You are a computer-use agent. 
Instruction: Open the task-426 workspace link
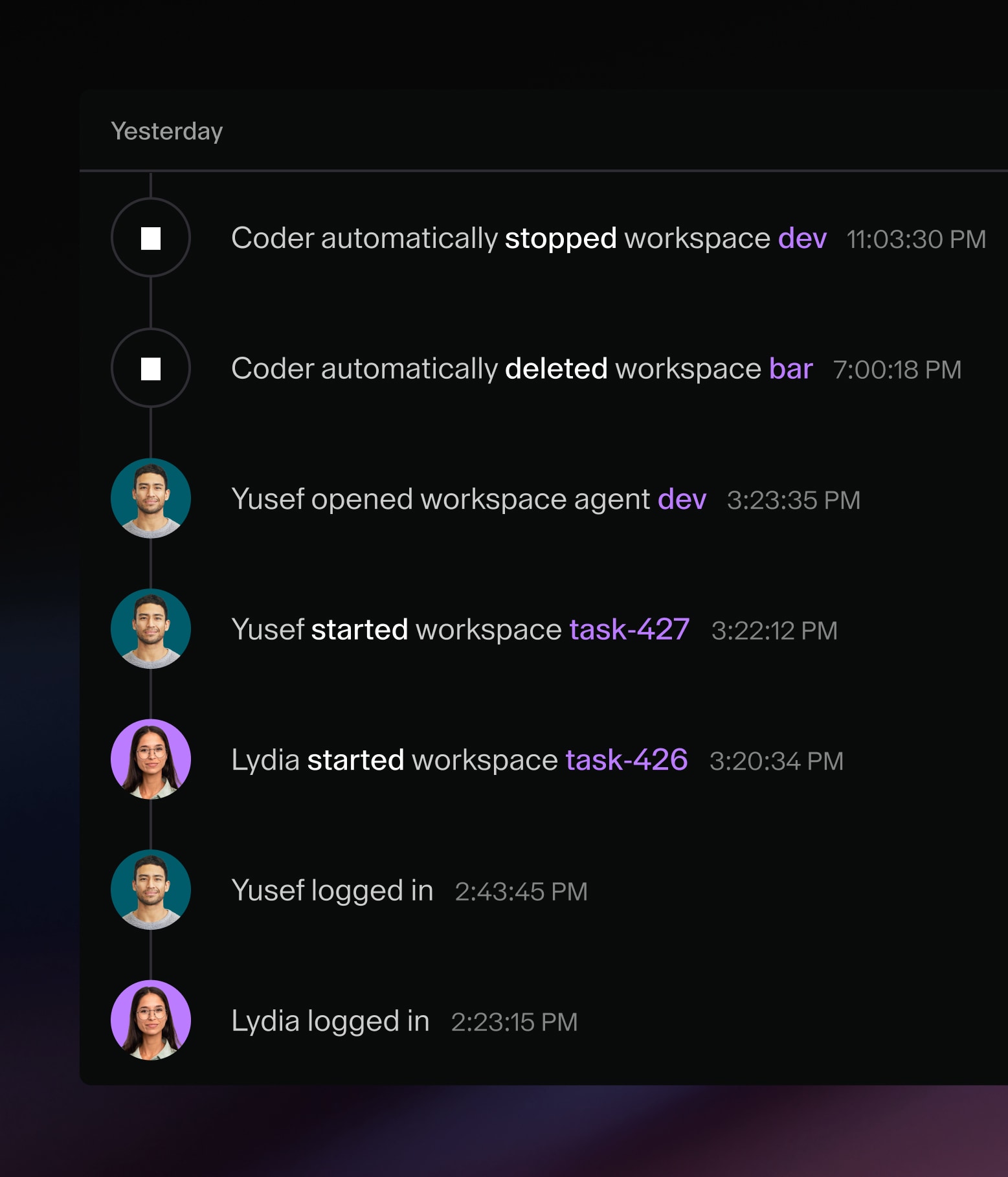(626, 760)
